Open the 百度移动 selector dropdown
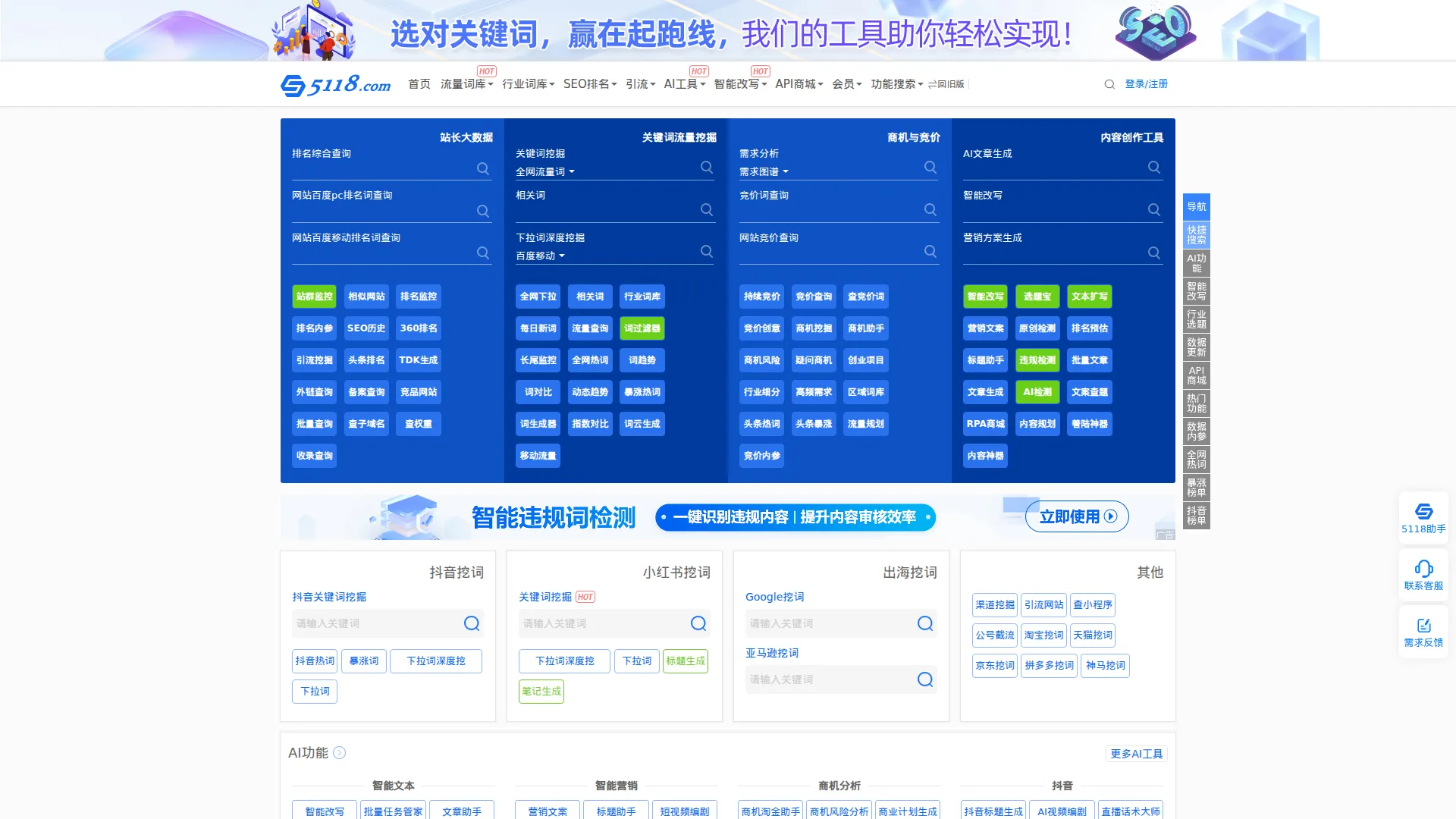Image resolution: width=1456 pixels, height=819 pixels. (540, 256)
